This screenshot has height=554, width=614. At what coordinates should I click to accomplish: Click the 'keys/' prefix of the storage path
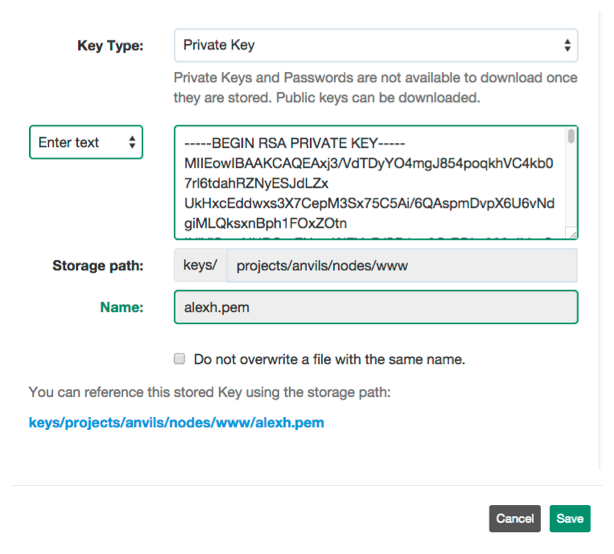[200, 266]
